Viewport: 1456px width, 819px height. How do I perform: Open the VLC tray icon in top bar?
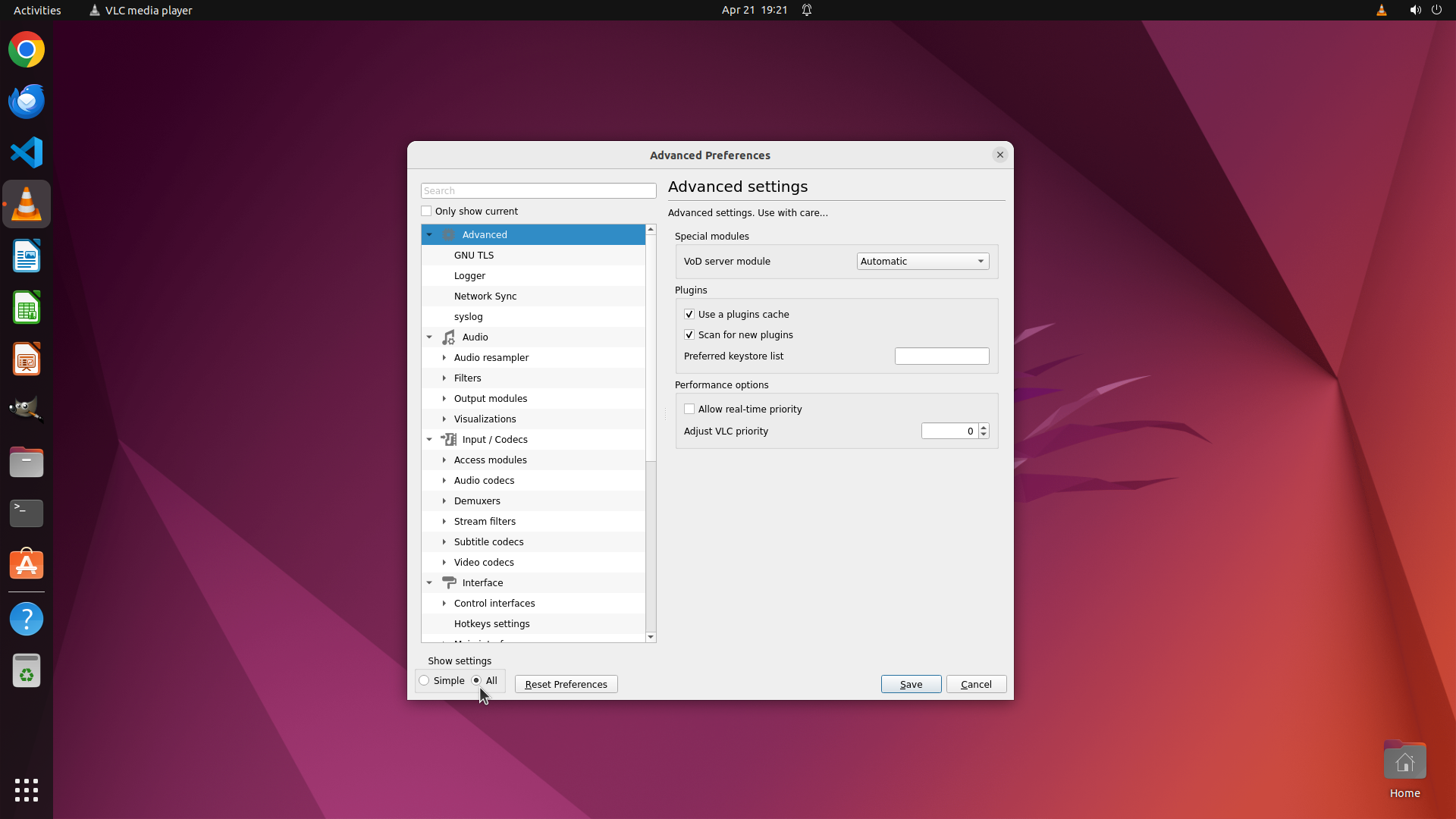1381,10
